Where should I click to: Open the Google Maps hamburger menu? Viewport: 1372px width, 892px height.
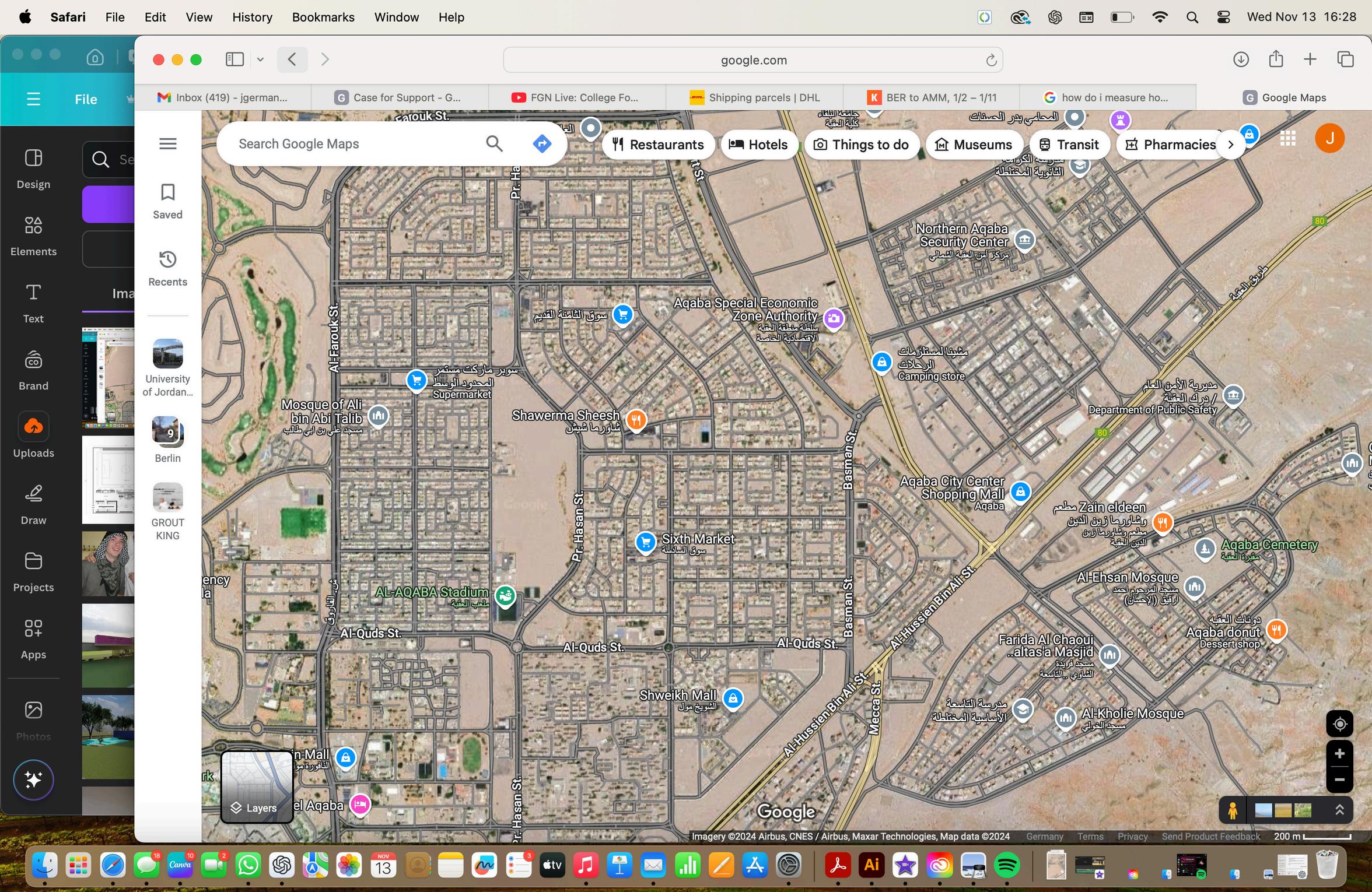pyautogui.click(x=168, y=143)
